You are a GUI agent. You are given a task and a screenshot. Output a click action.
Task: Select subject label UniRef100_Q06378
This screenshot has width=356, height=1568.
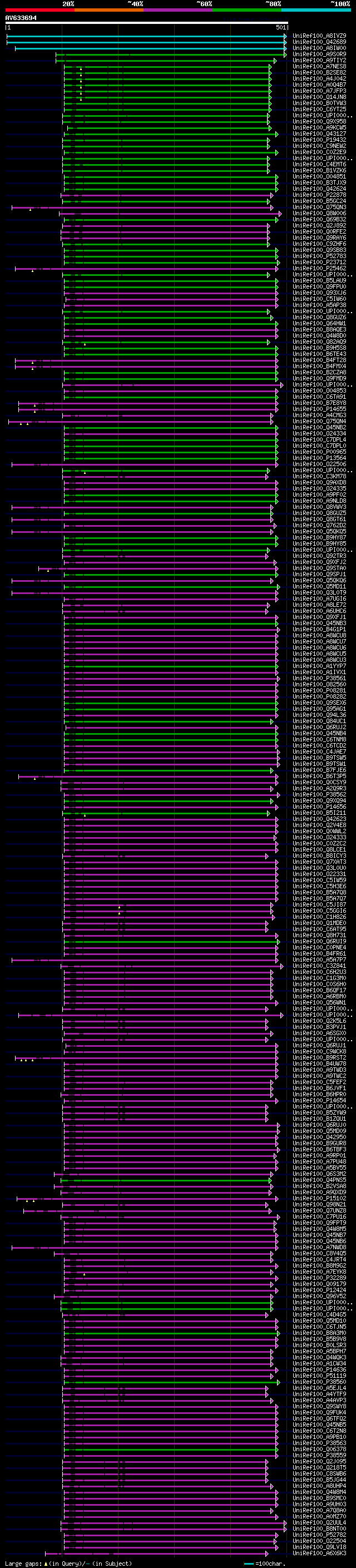tap(319, 1450)
